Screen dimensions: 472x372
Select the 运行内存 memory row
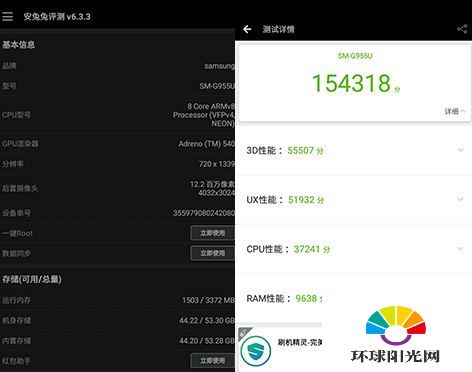coord(117,300)
